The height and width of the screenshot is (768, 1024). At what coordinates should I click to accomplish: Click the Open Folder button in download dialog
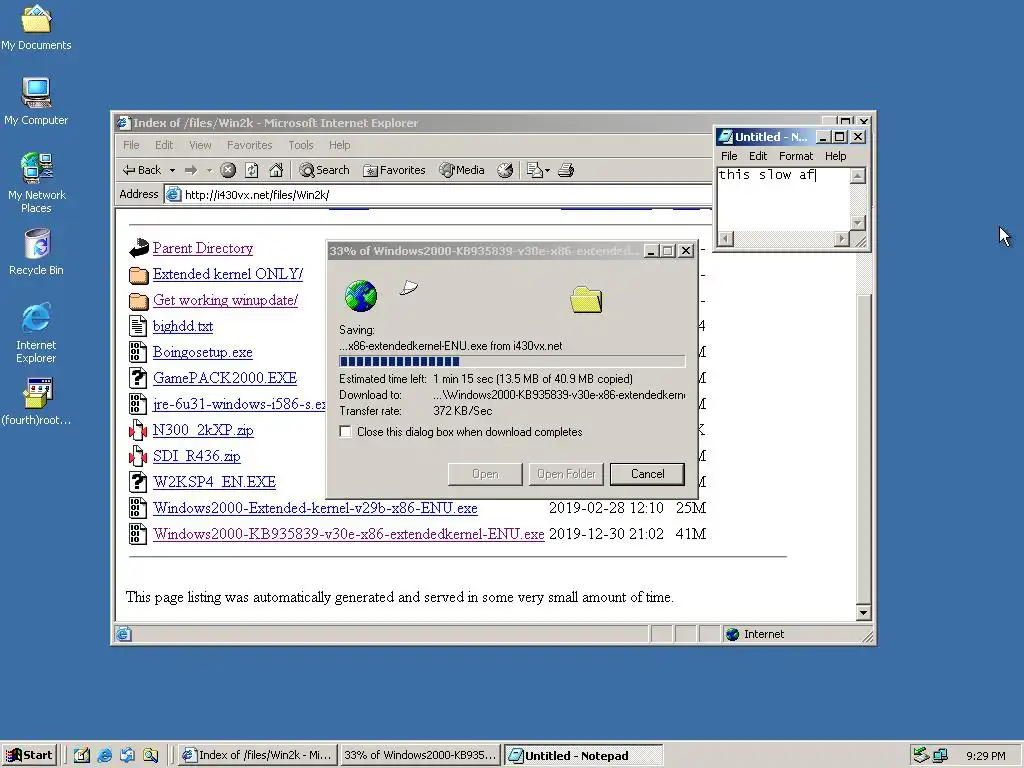[566, 474]
